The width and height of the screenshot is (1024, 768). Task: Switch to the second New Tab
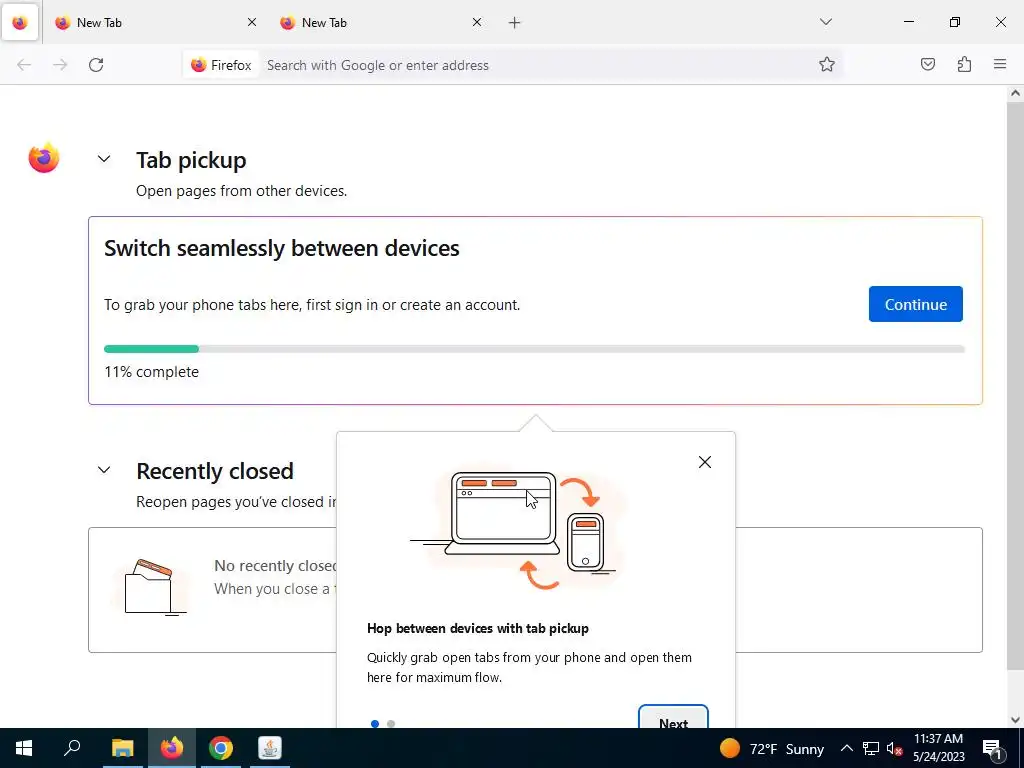381,22
